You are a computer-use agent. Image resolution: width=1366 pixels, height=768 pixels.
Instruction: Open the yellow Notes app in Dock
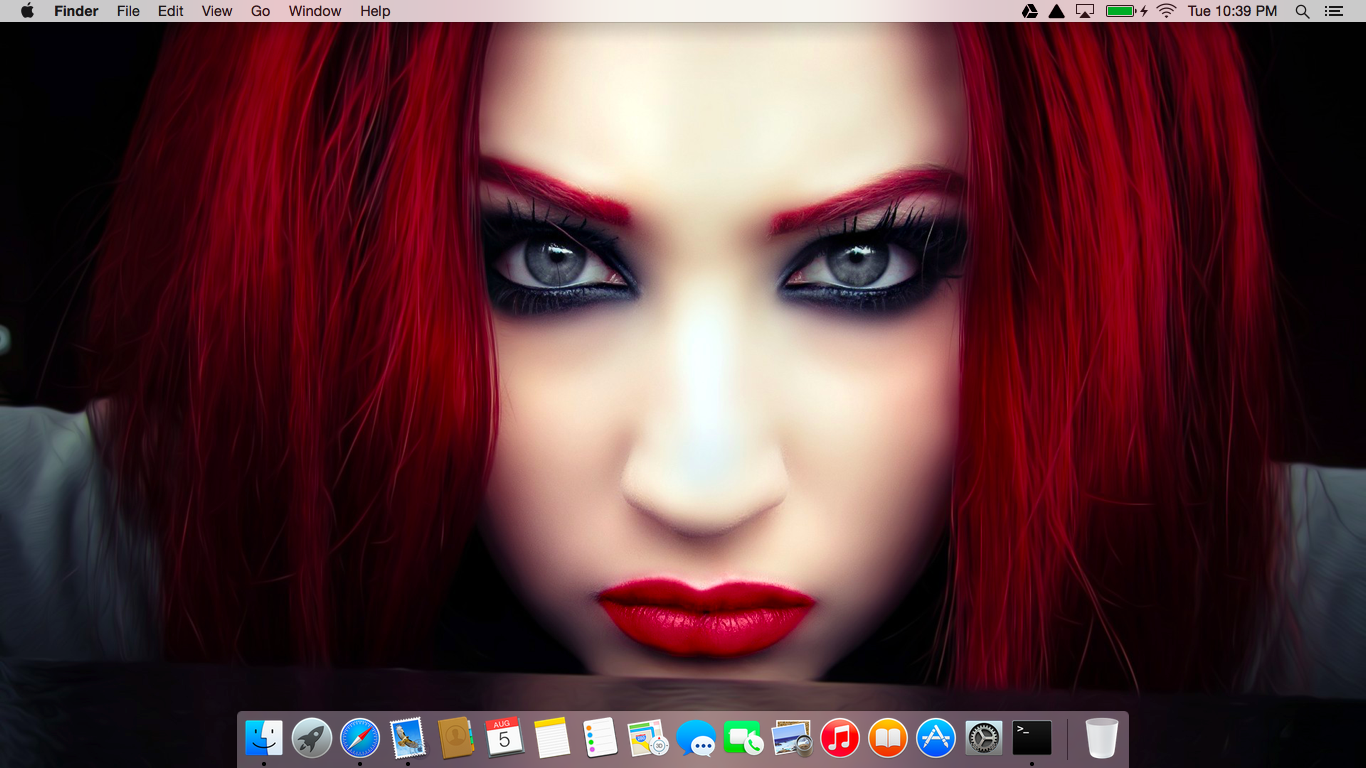pyautogui.click(x=552, y=739)
